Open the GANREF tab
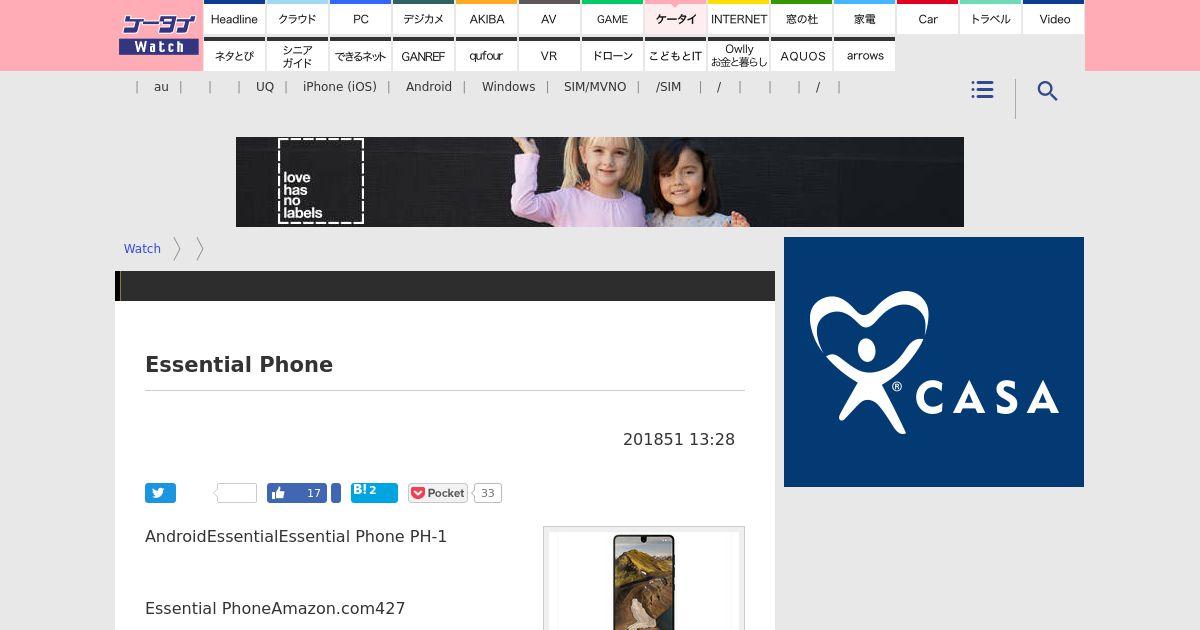 423,56
